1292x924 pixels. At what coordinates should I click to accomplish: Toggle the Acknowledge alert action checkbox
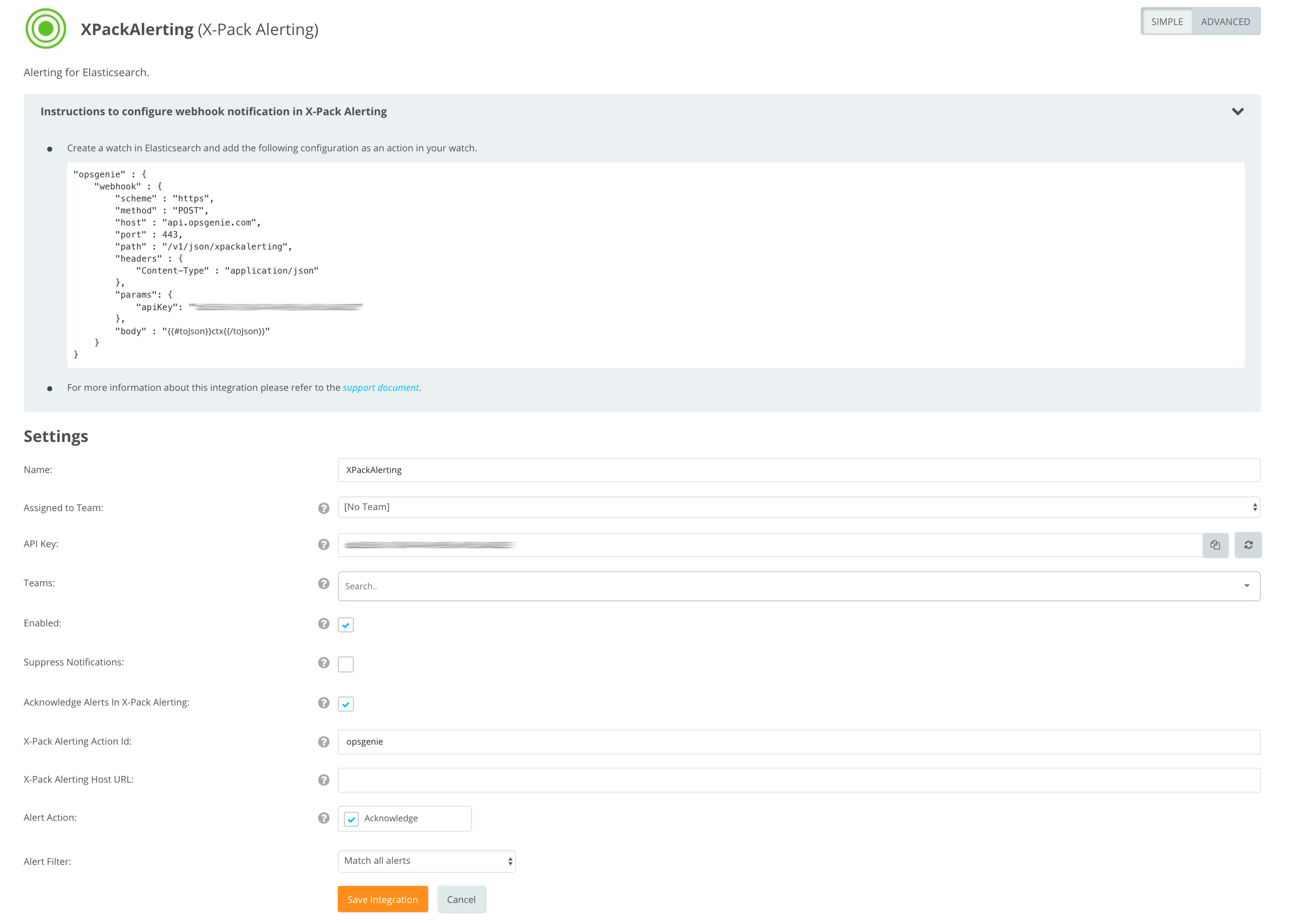[x=351, y=819]
